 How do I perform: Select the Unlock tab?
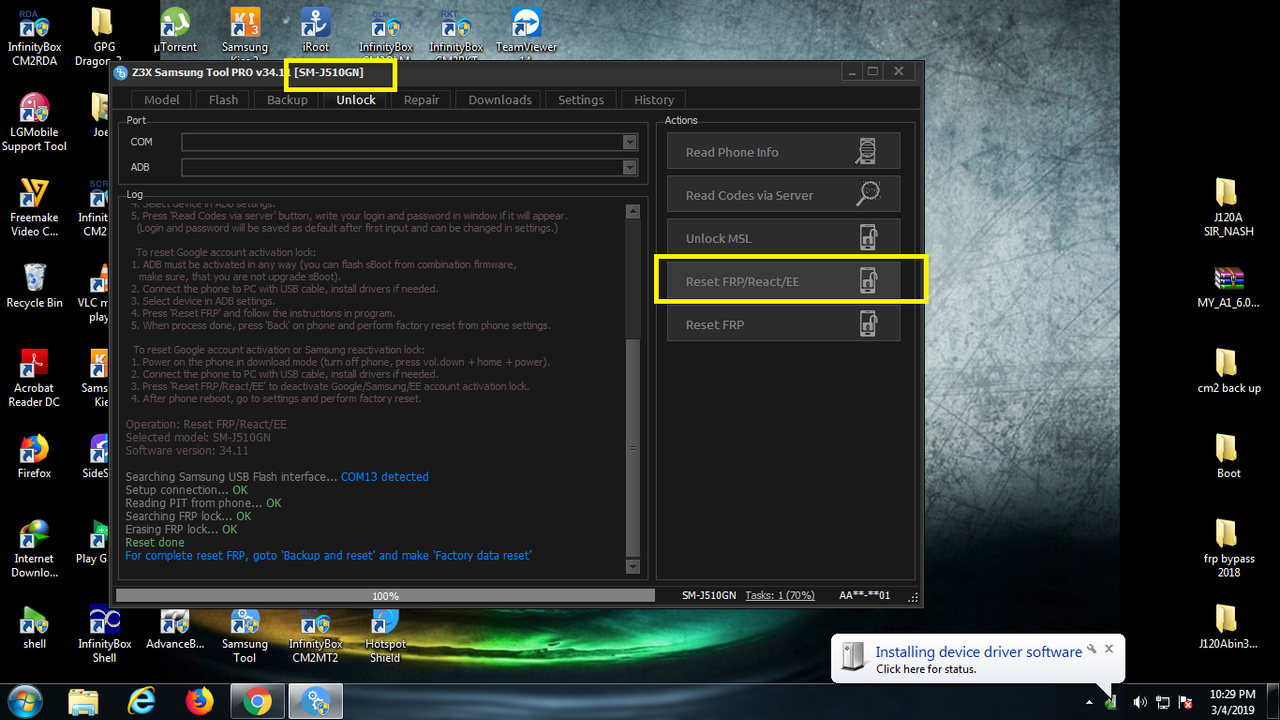(x=356, y=100)
